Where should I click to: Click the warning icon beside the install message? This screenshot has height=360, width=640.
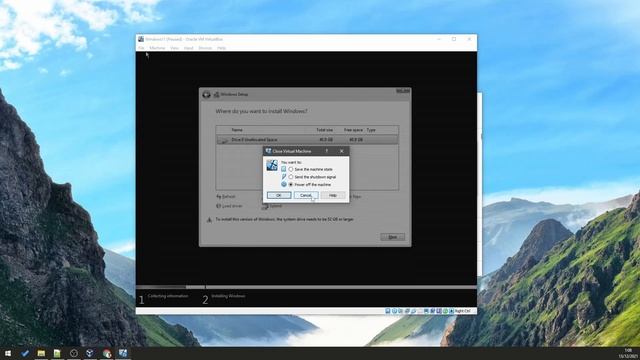click(209, 220)
